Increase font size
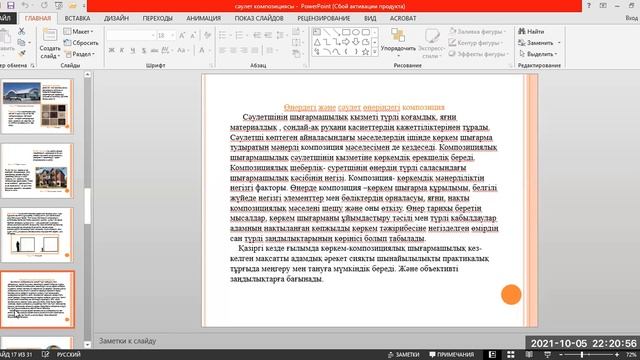The image size is (640, 360). 182,36
